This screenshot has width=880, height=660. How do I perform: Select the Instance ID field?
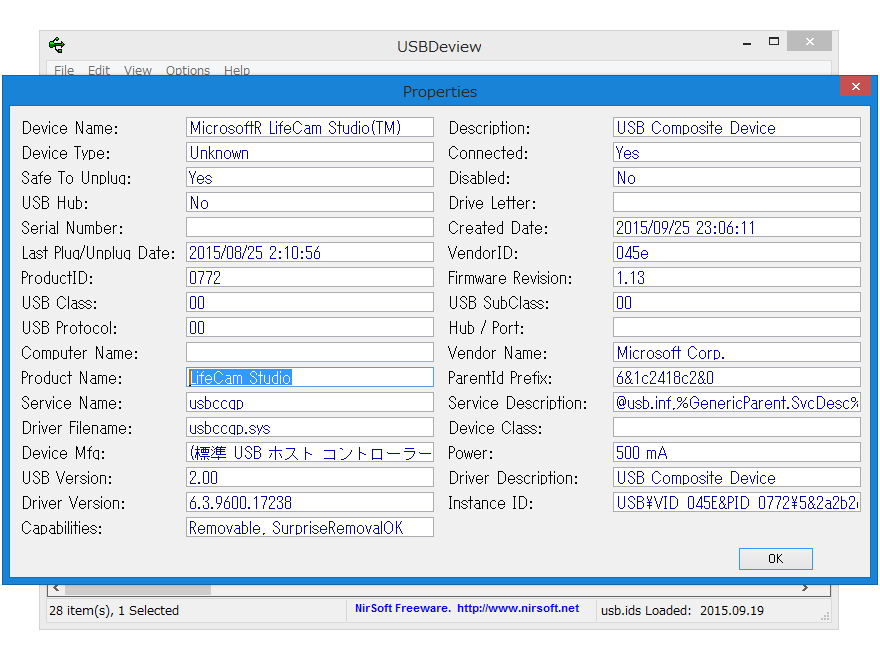point(737,502)
